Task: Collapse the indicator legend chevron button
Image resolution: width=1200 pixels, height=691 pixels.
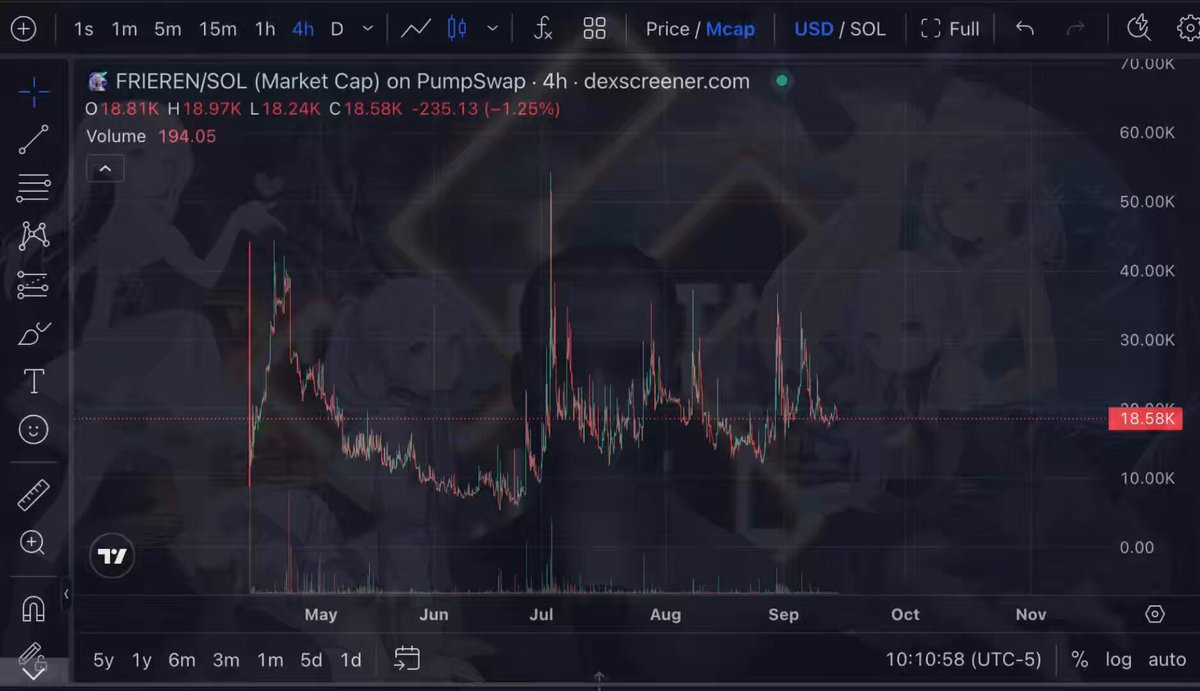Action: 105,169
